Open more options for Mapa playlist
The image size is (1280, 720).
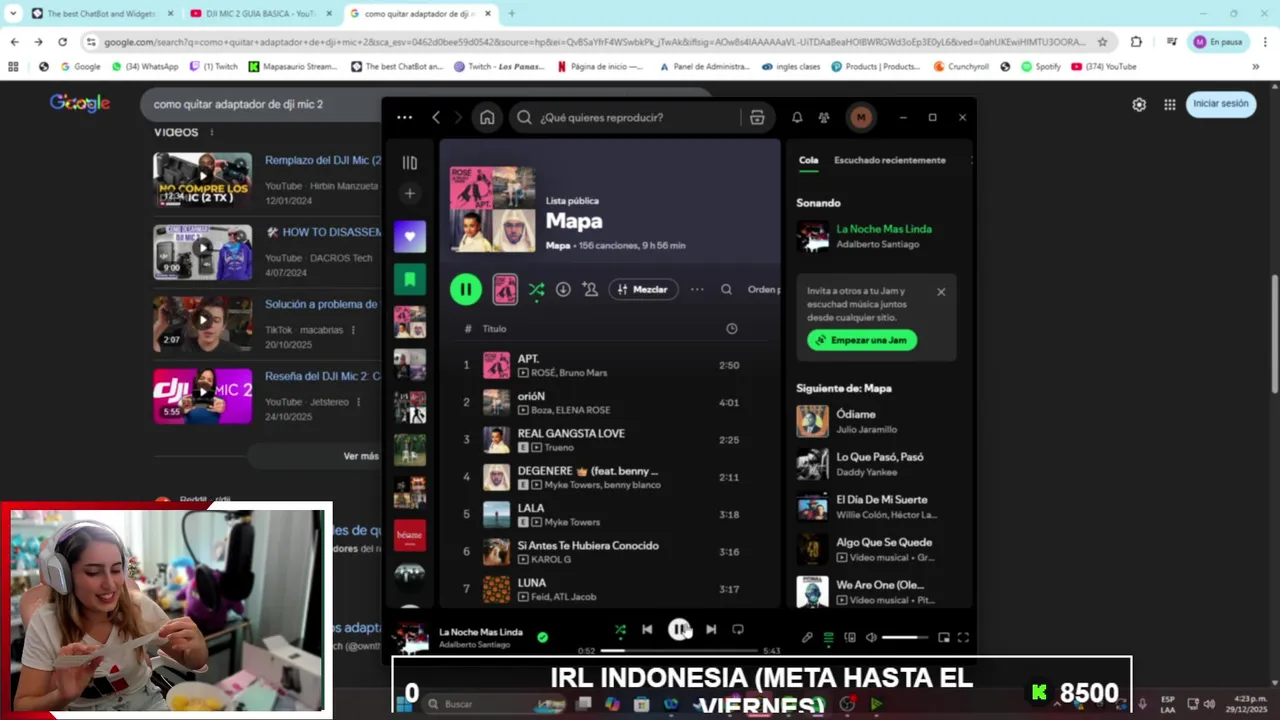click(697, 289)
